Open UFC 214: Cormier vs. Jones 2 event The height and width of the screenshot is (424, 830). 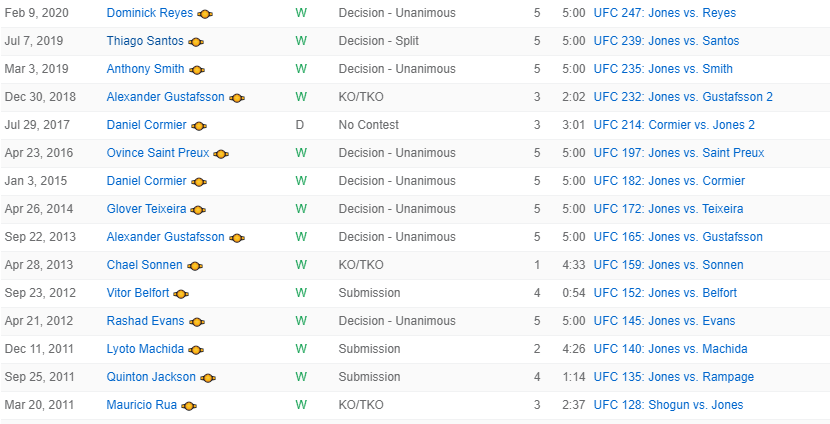coord(674,125)
